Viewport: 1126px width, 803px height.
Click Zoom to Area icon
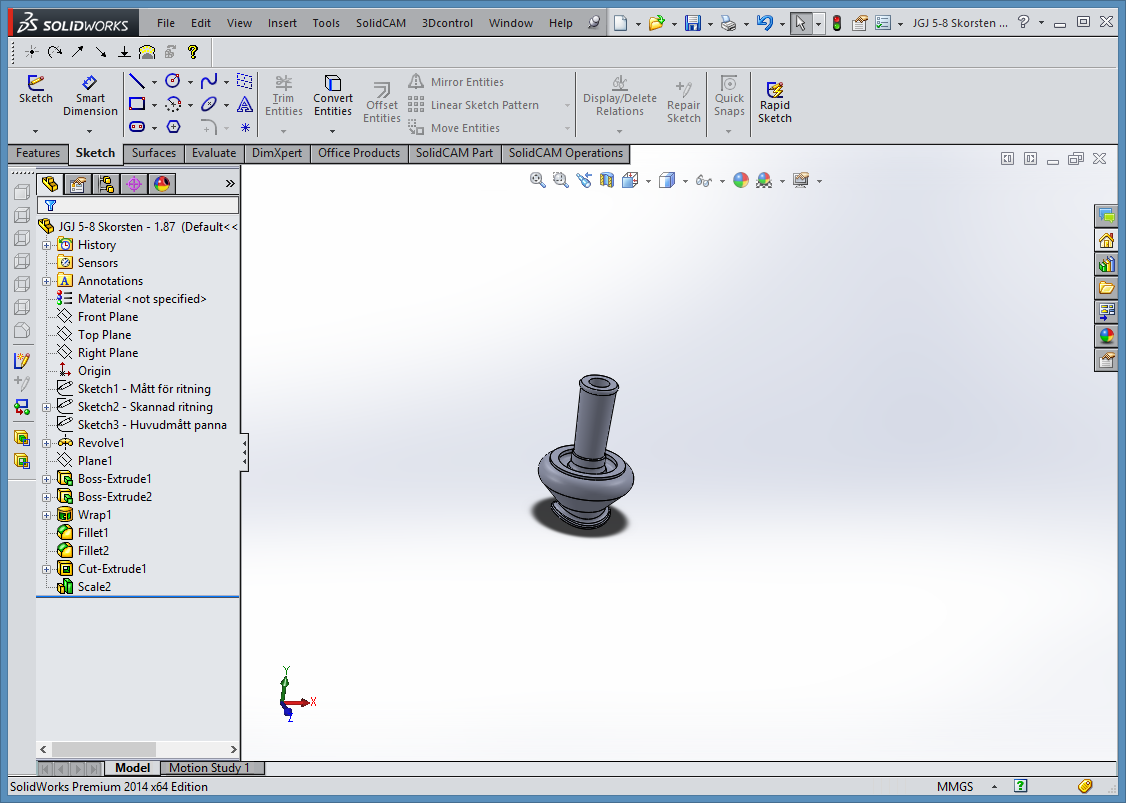pos(560,180)
